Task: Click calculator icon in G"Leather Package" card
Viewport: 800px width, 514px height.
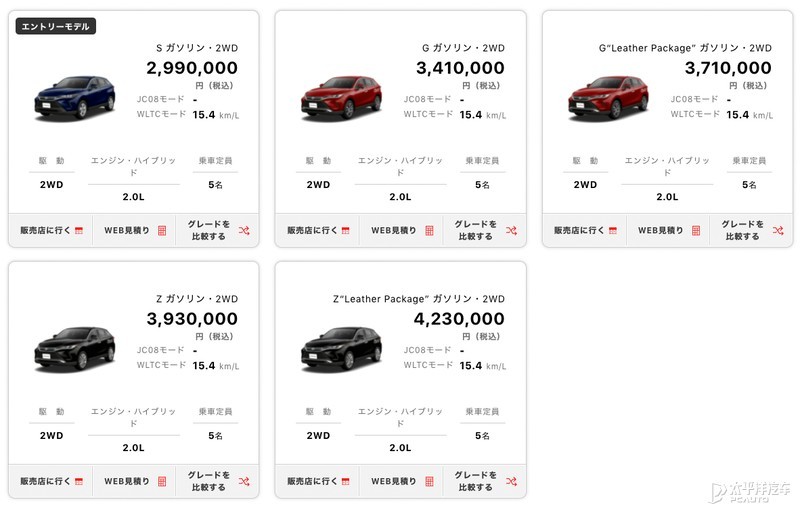Action: (696, 230)
